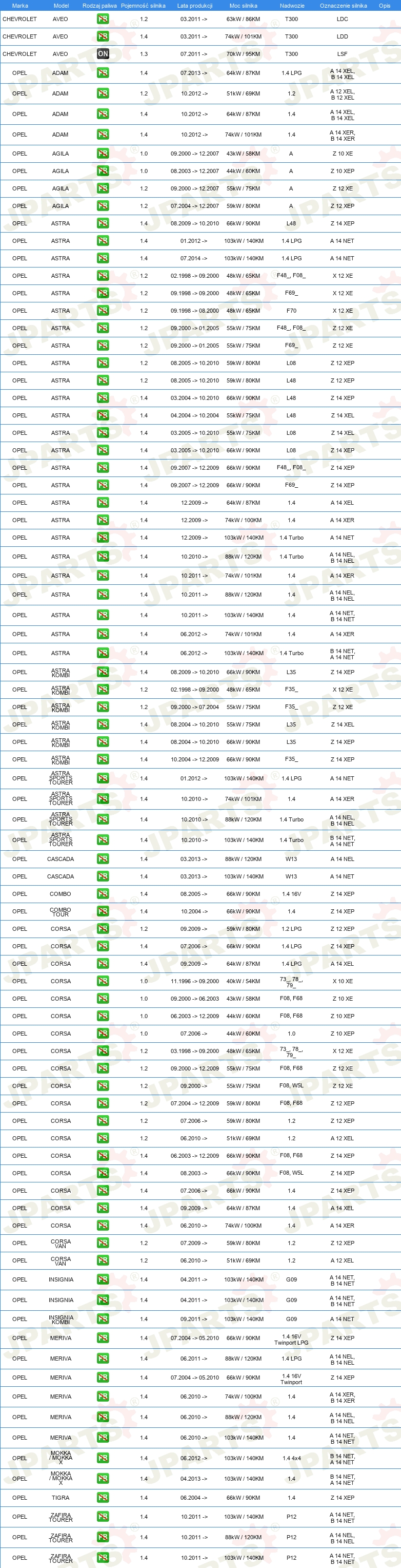Click the '09.1998 -> 08.2000' date cell
The image size is (401, 1568).
coord(194,311)
